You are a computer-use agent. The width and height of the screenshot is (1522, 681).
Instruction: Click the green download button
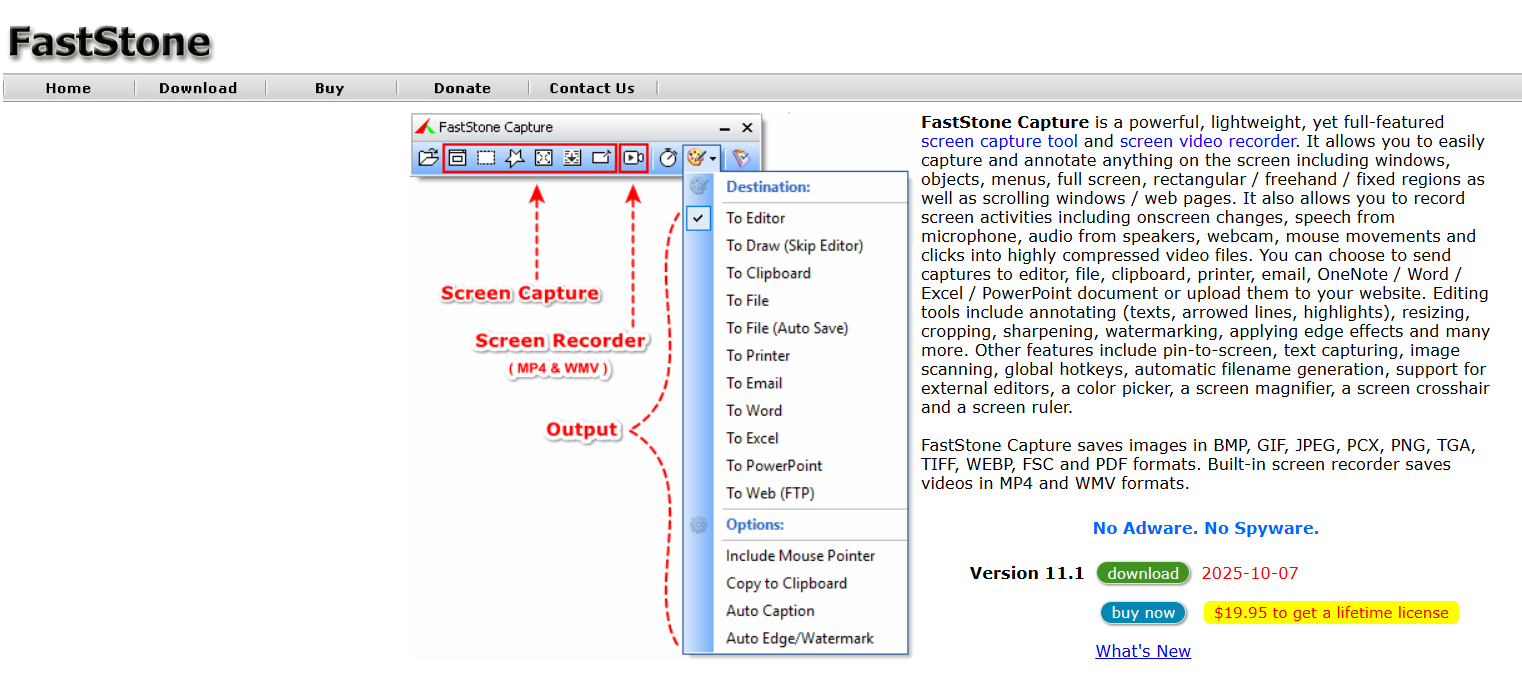point(1143,573)
